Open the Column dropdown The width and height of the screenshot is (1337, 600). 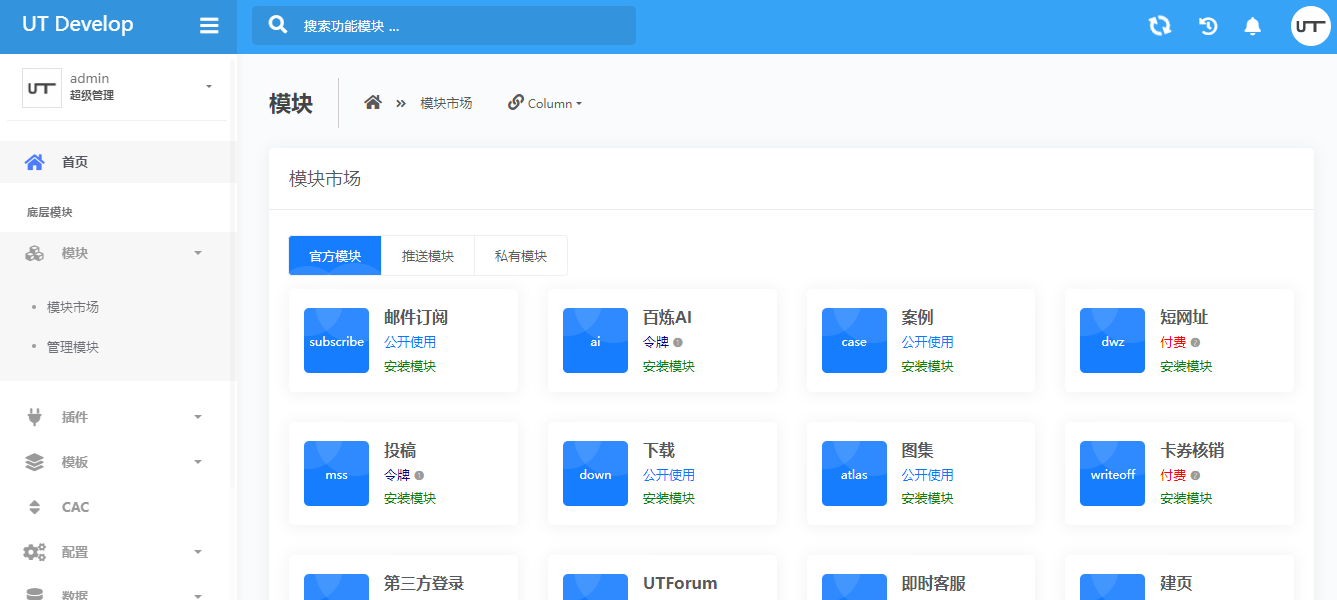pos(546,103)
